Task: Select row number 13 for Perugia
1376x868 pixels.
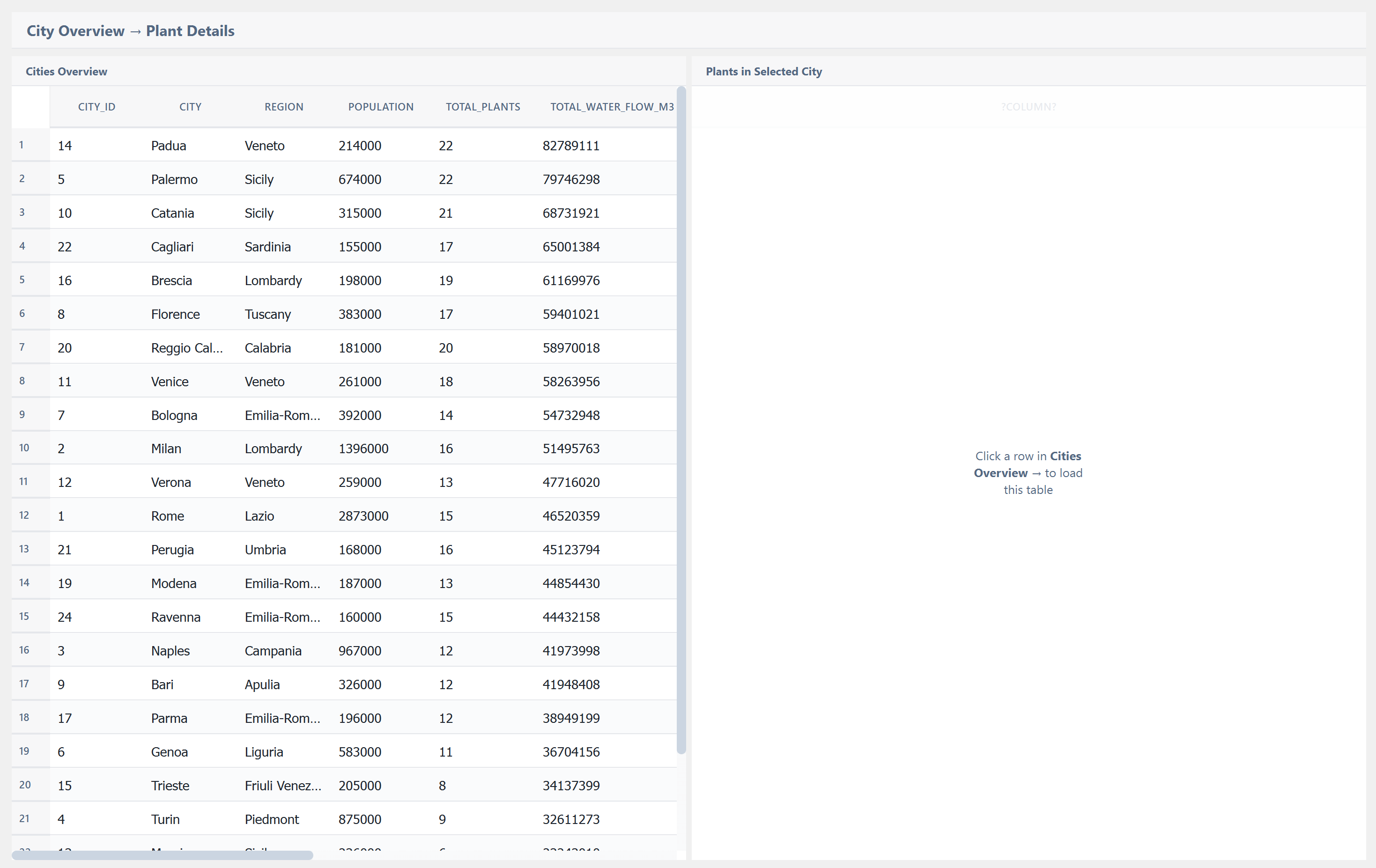Action: click(24, 549)
